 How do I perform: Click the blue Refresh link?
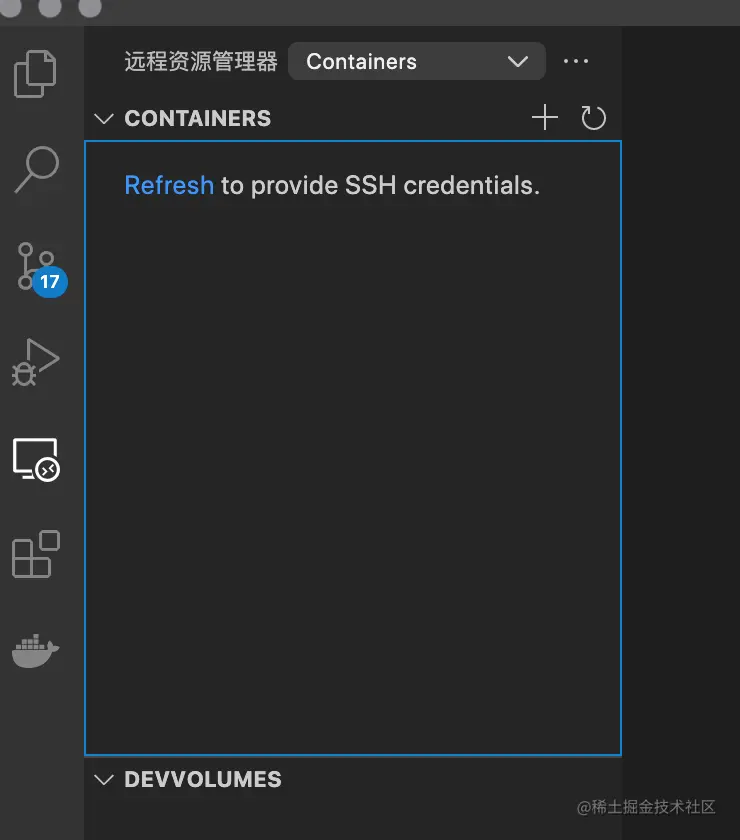click(x=168, y=185)
